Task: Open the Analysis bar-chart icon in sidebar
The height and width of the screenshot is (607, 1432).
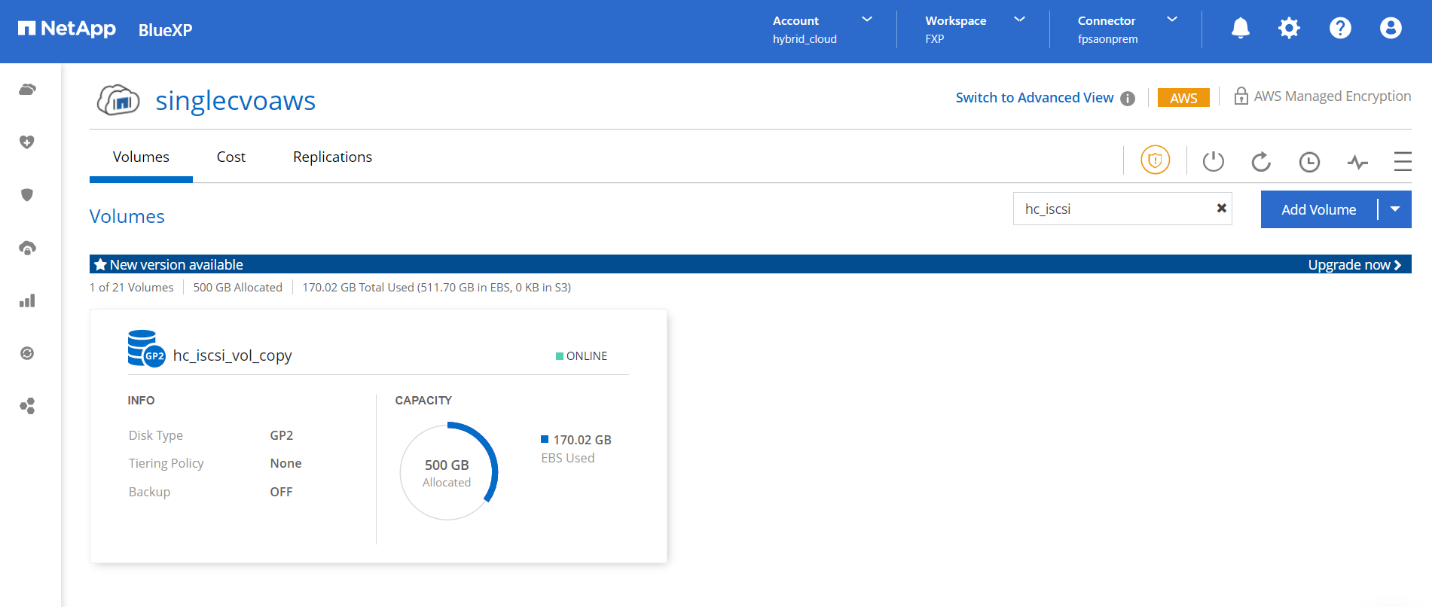Action: click(x=28, y=300)
